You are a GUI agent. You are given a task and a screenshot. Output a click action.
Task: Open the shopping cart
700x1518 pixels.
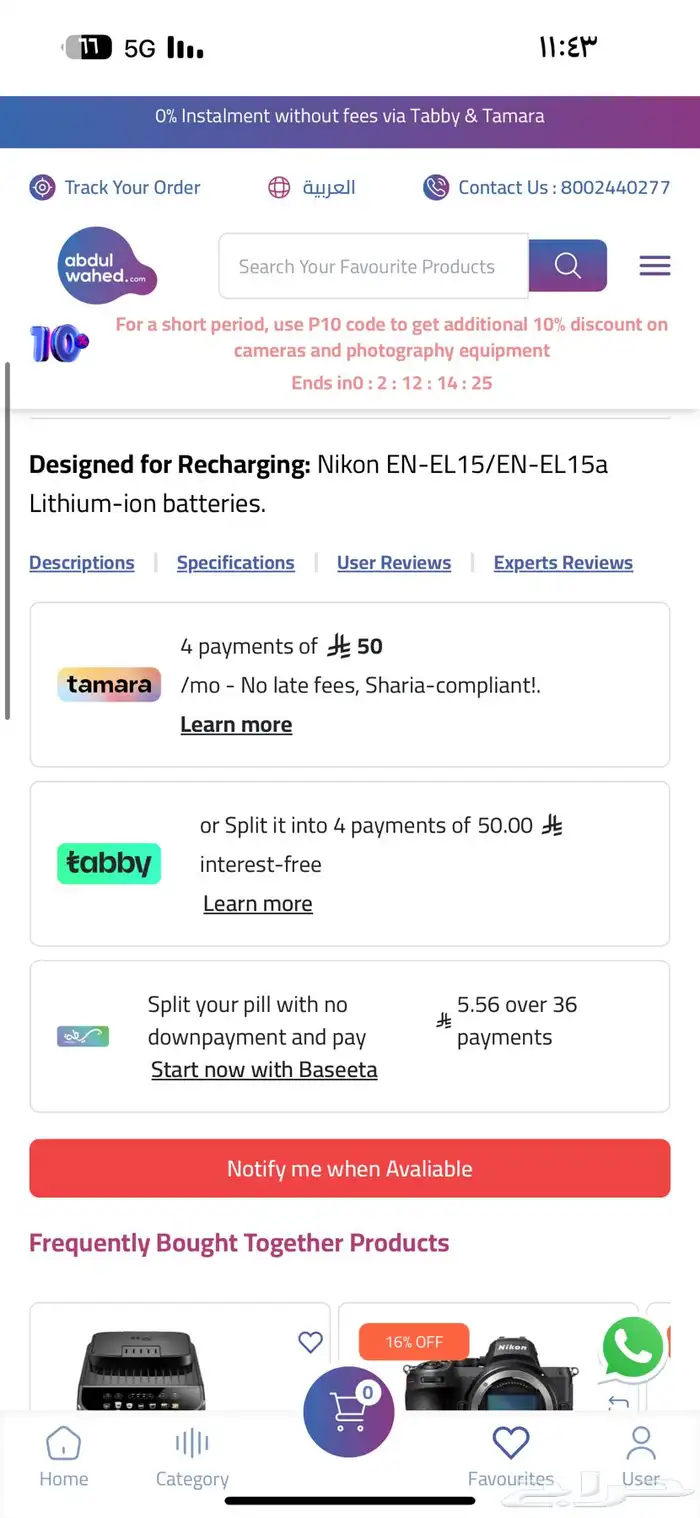(348, 1411)
